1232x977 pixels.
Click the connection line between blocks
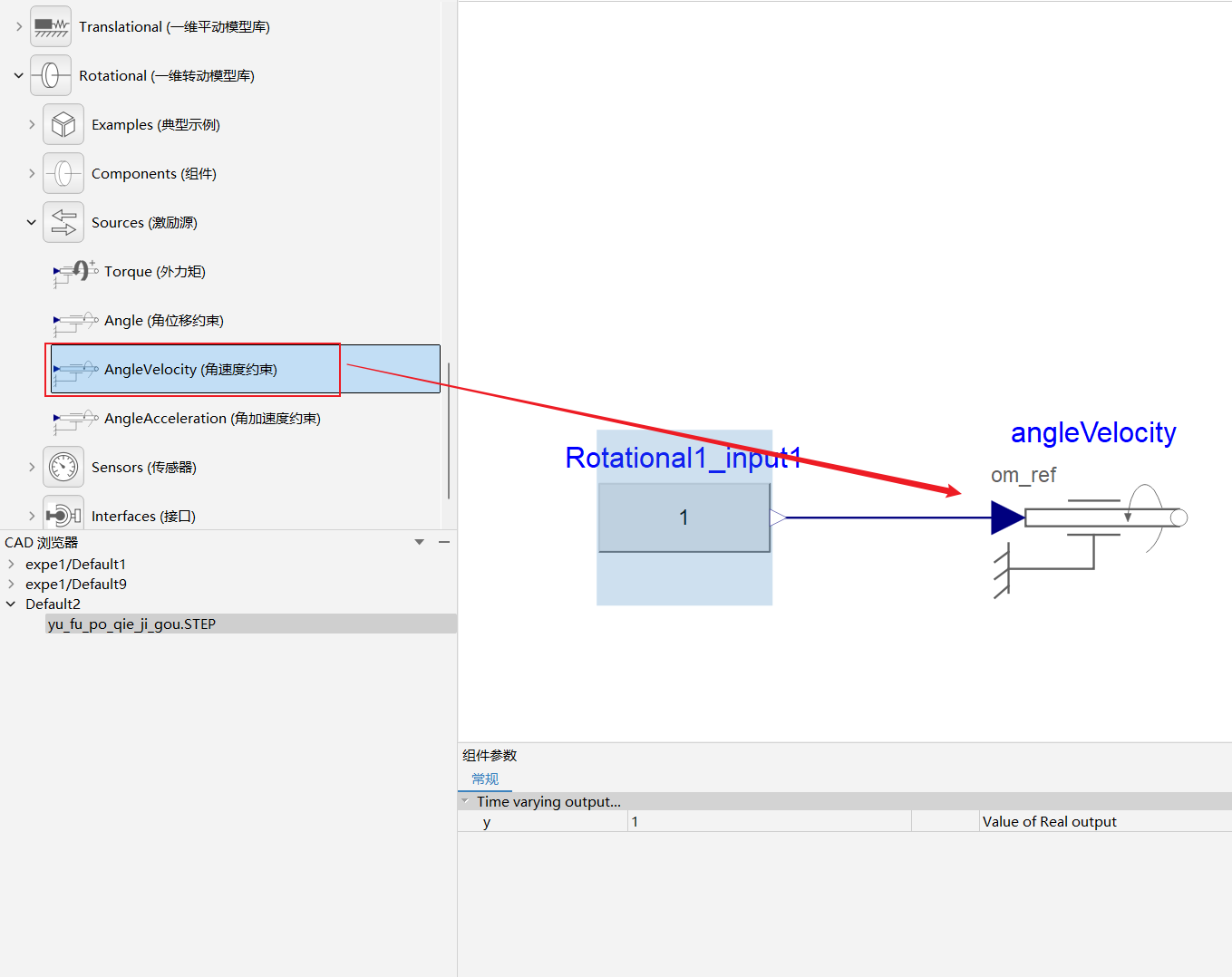[x=888, y=518]
